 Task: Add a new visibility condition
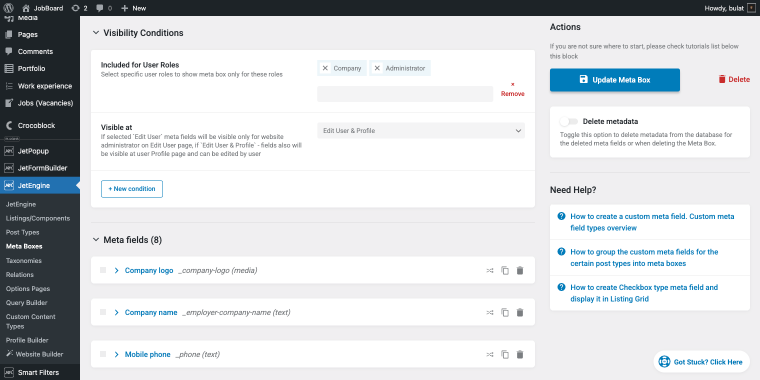pos(132,189)
